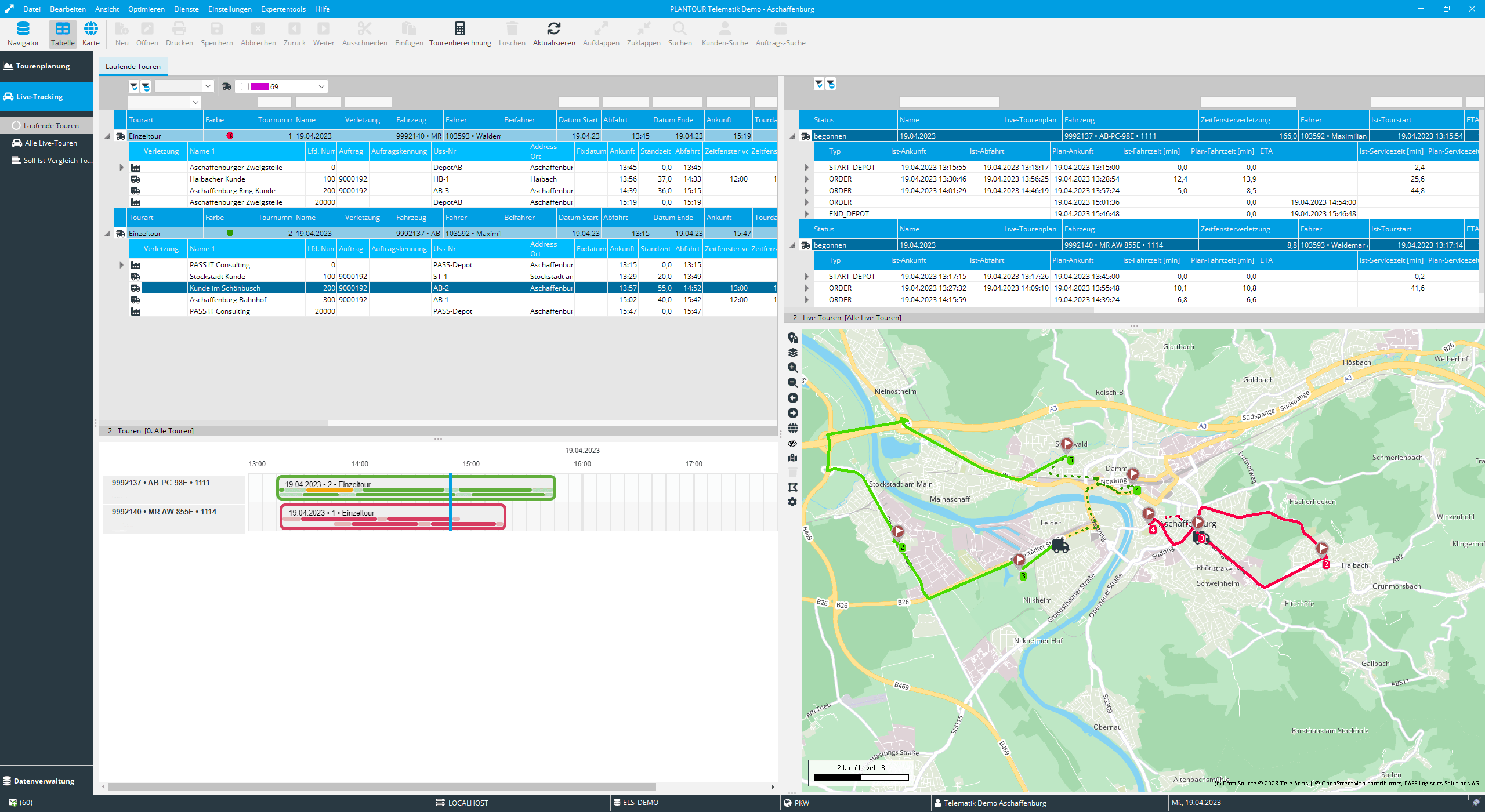Expand first PASS IT Consulting stop row
1485x812 pixels.
[121, 265]
